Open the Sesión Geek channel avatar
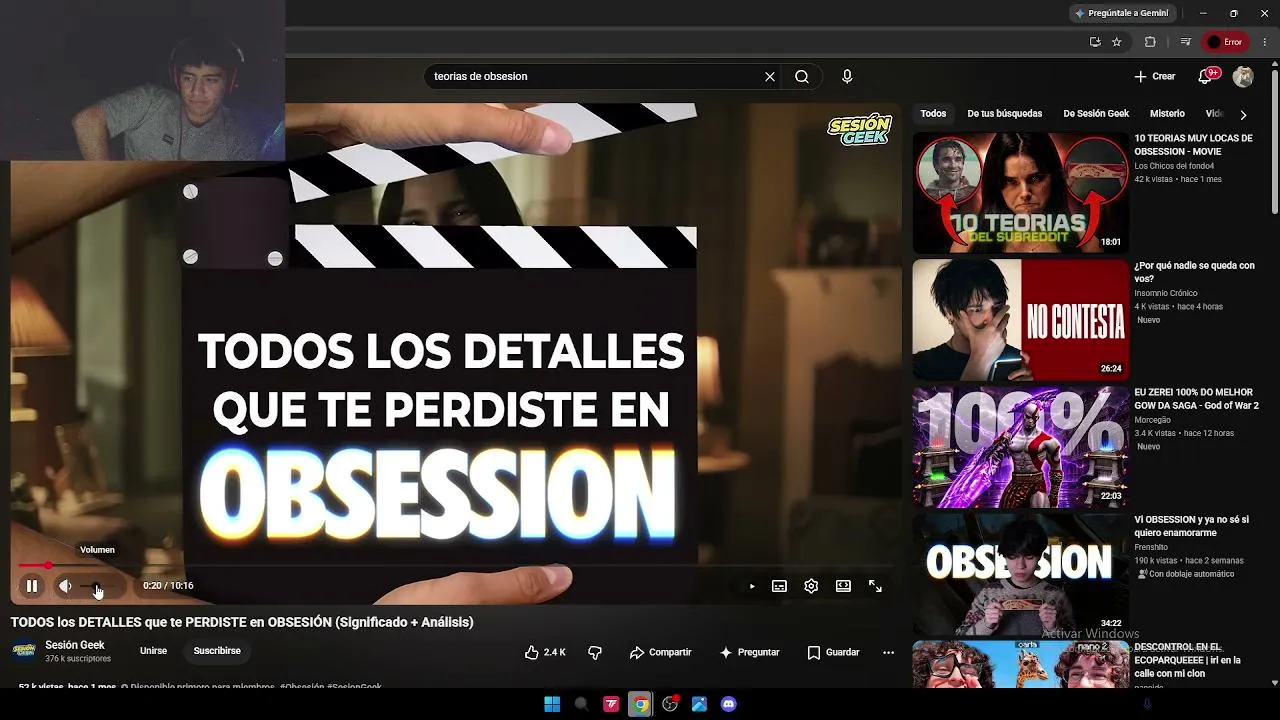 (x=24, y=651)
